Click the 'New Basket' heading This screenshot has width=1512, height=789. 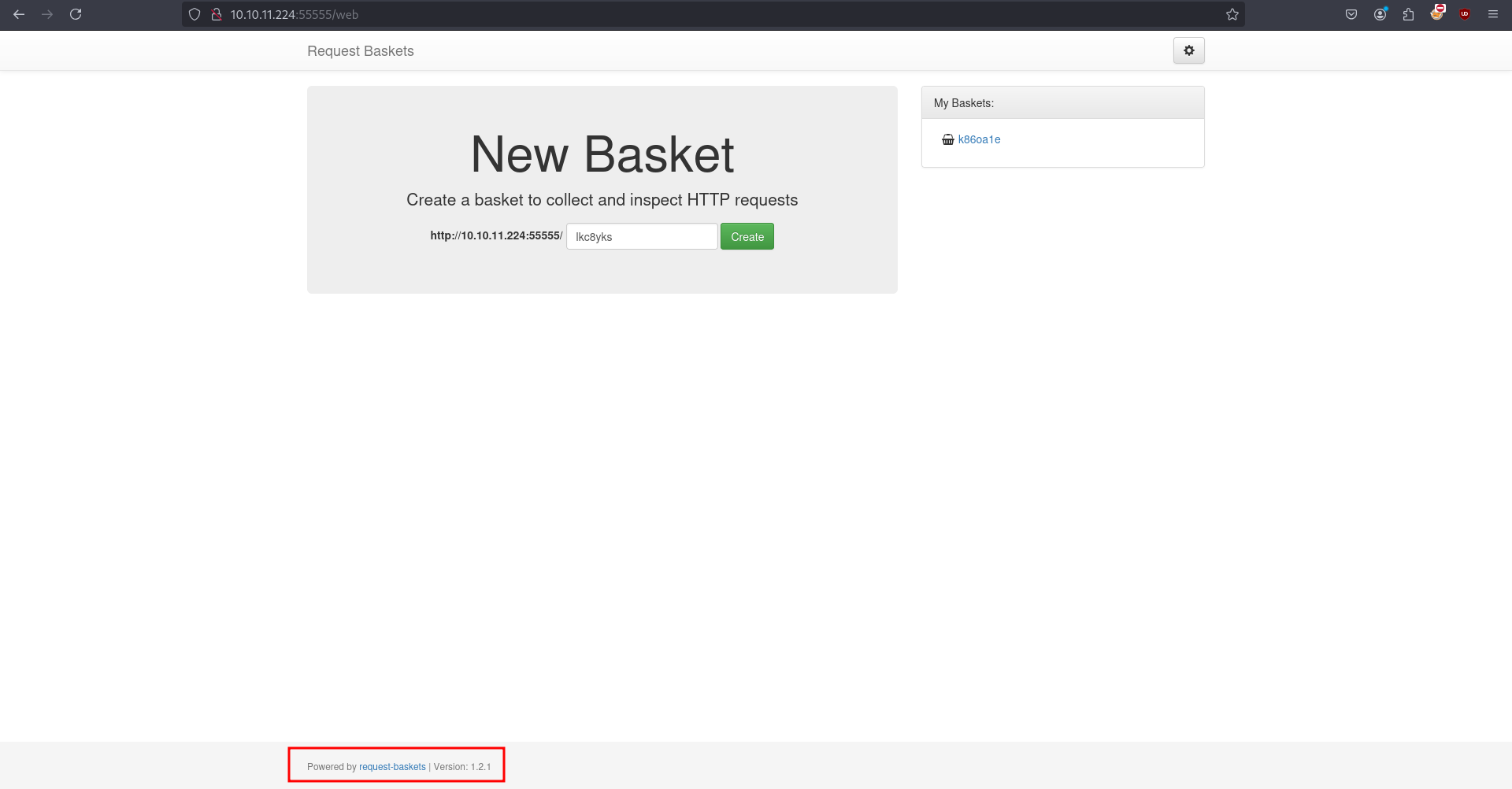click(x=602, y=154)
